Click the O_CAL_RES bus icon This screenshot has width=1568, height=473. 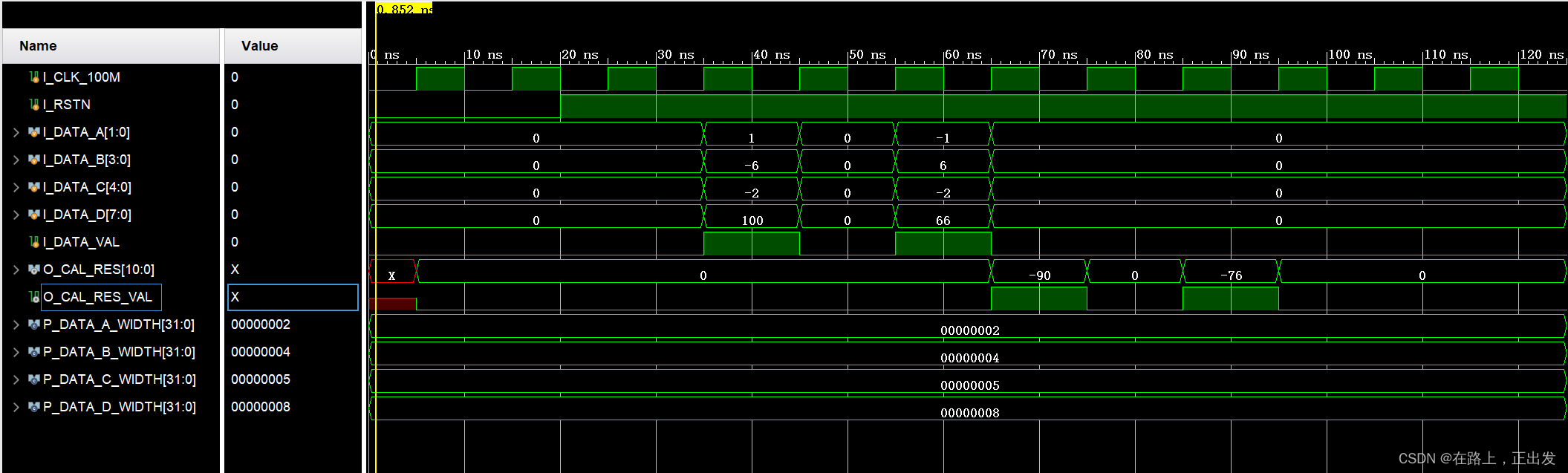pos(34,270)
